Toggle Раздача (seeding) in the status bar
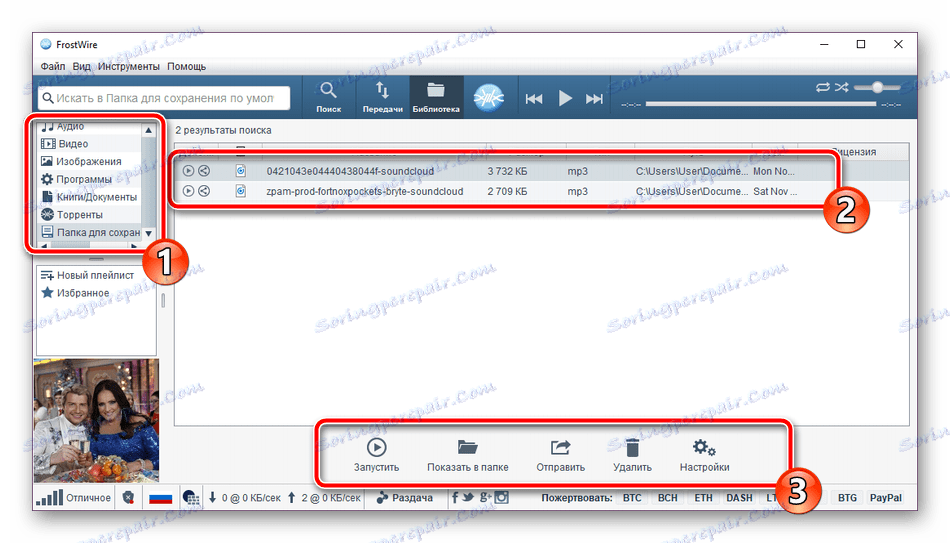Image resolution: width=950 pixels, height=543 pixels. pos(405,498)
